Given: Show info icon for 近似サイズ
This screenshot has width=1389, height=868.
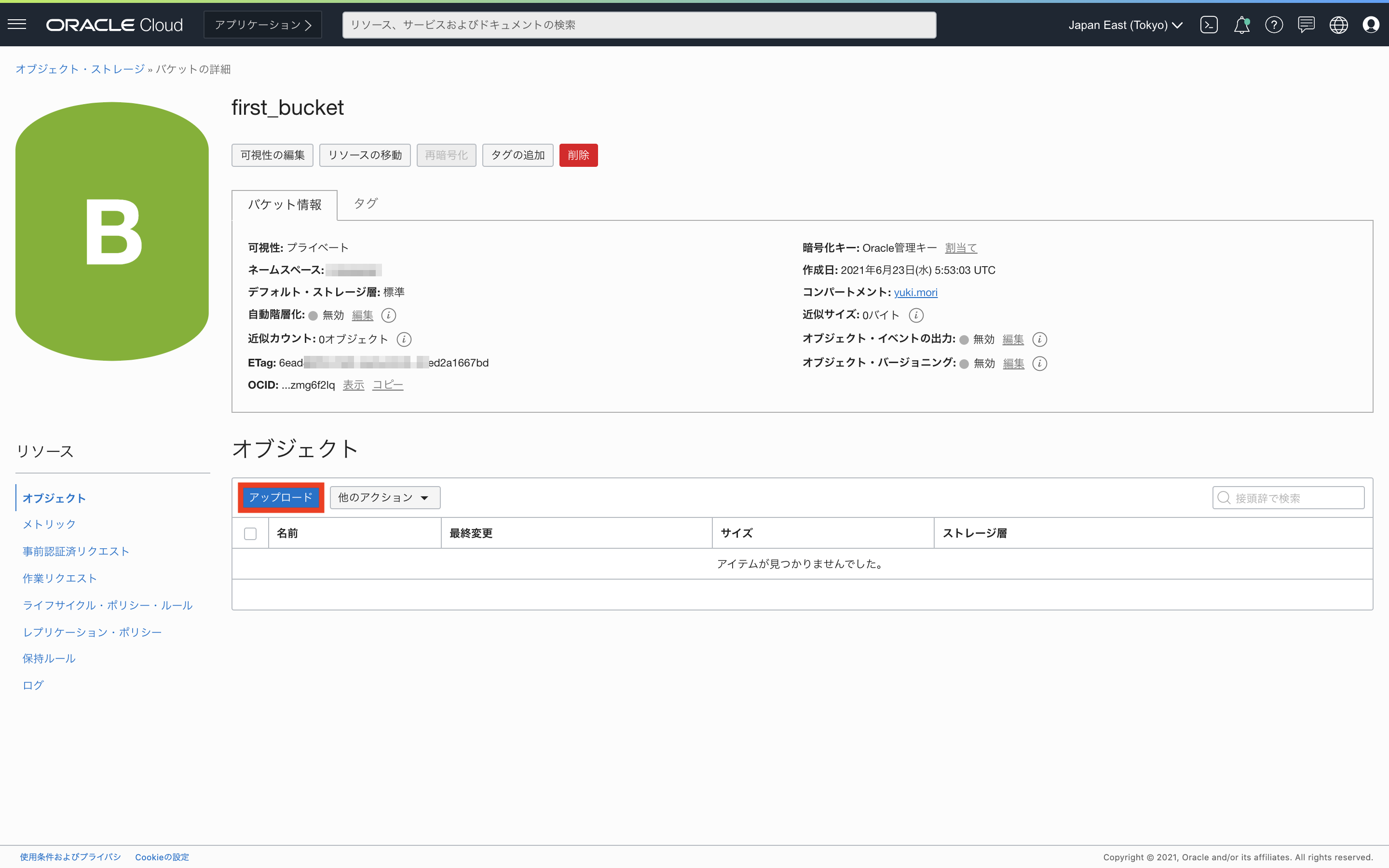Looking at the screenshot, I should [x=916, y=315].
